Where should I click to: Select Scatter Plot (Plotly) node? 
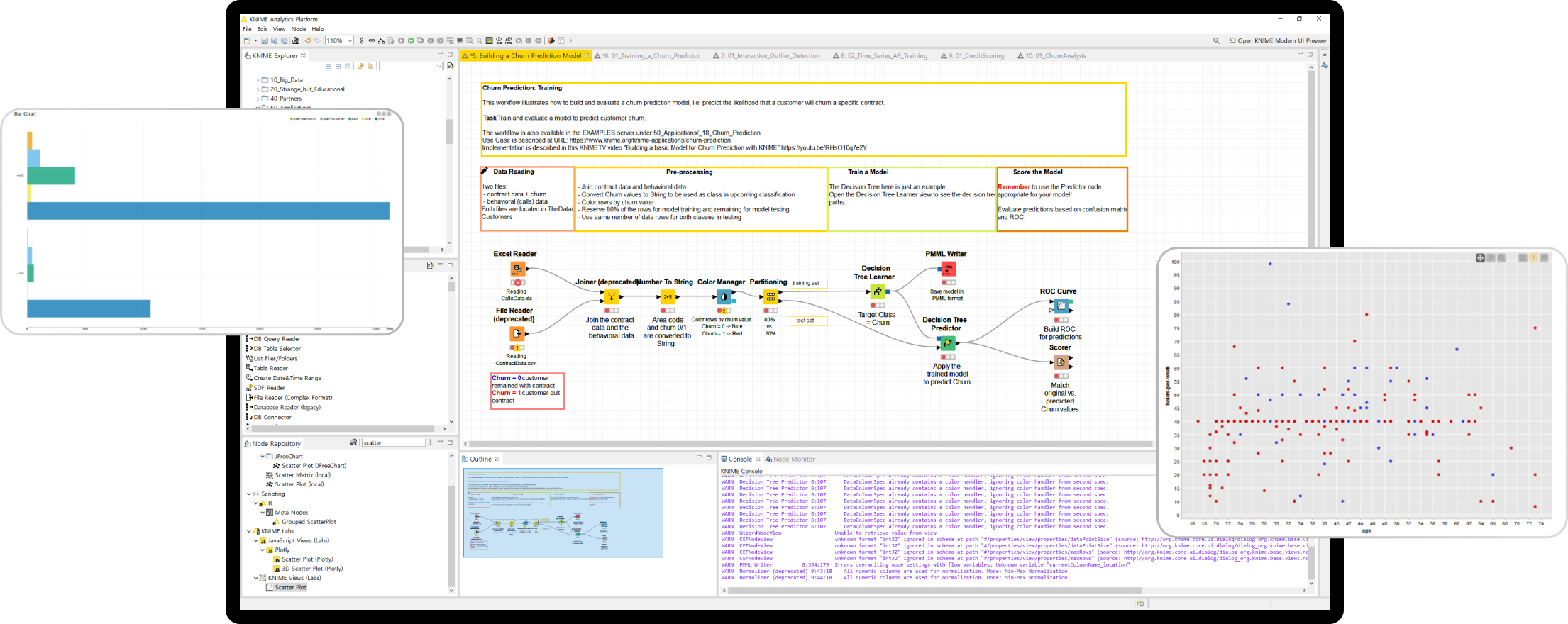coord(303,559)
